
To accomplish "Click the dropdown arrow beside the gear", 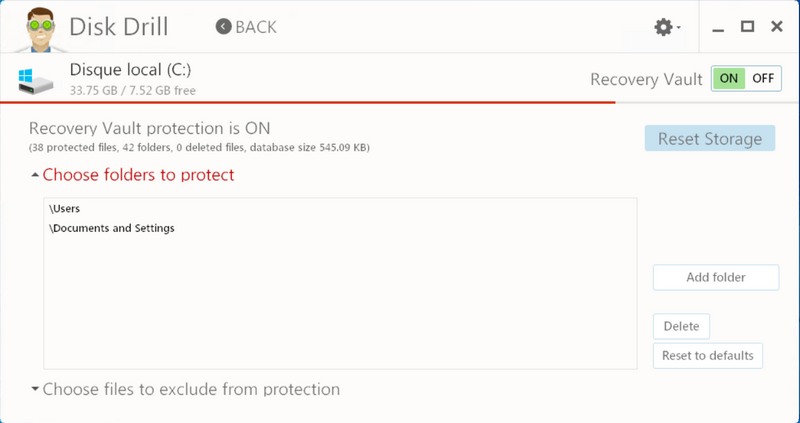I will pos(679,28).
